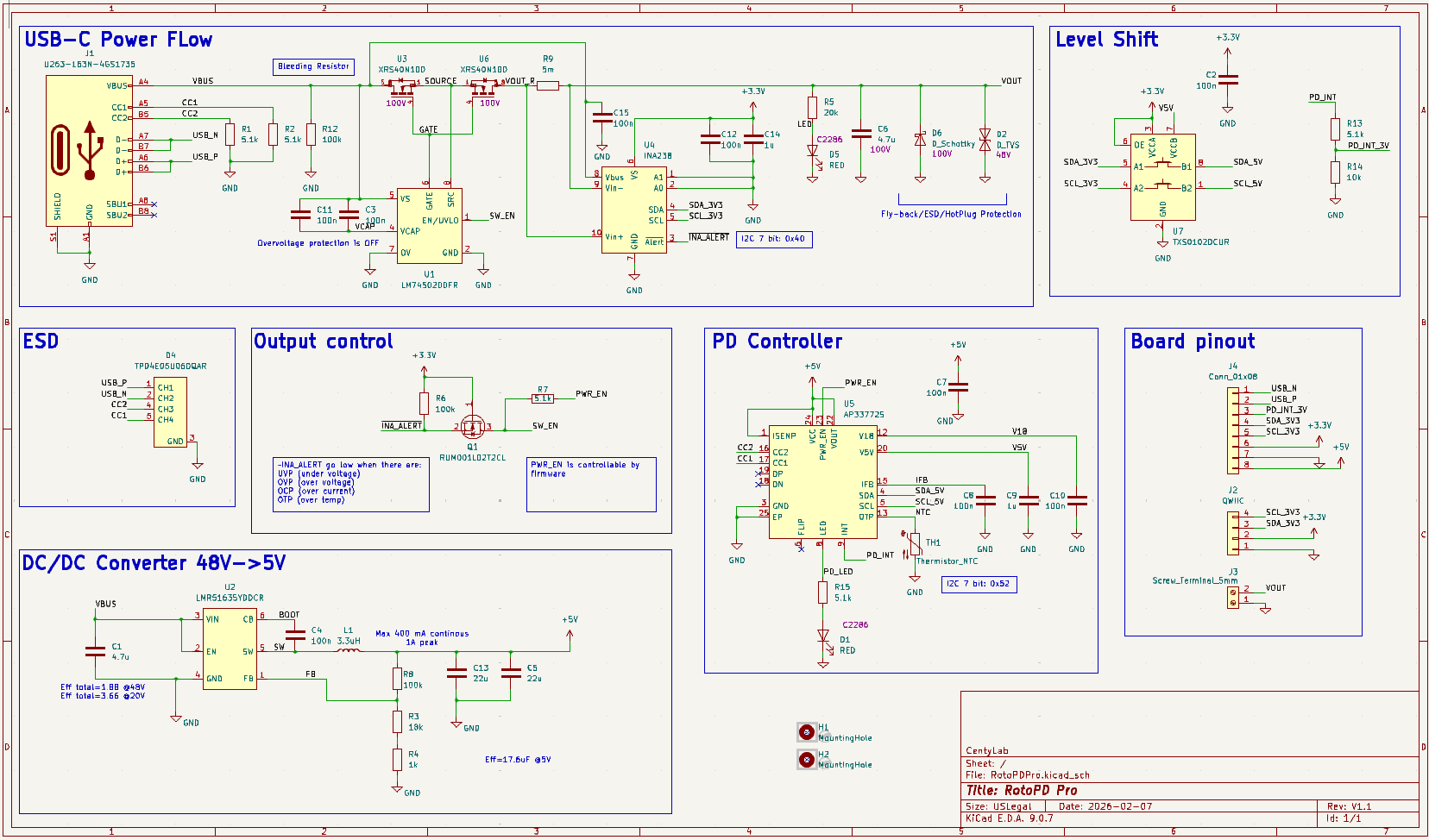This screenshot has width=1429, height=840.
Task: Click the R9 5m shunt resistor
Action: point(548,85)
